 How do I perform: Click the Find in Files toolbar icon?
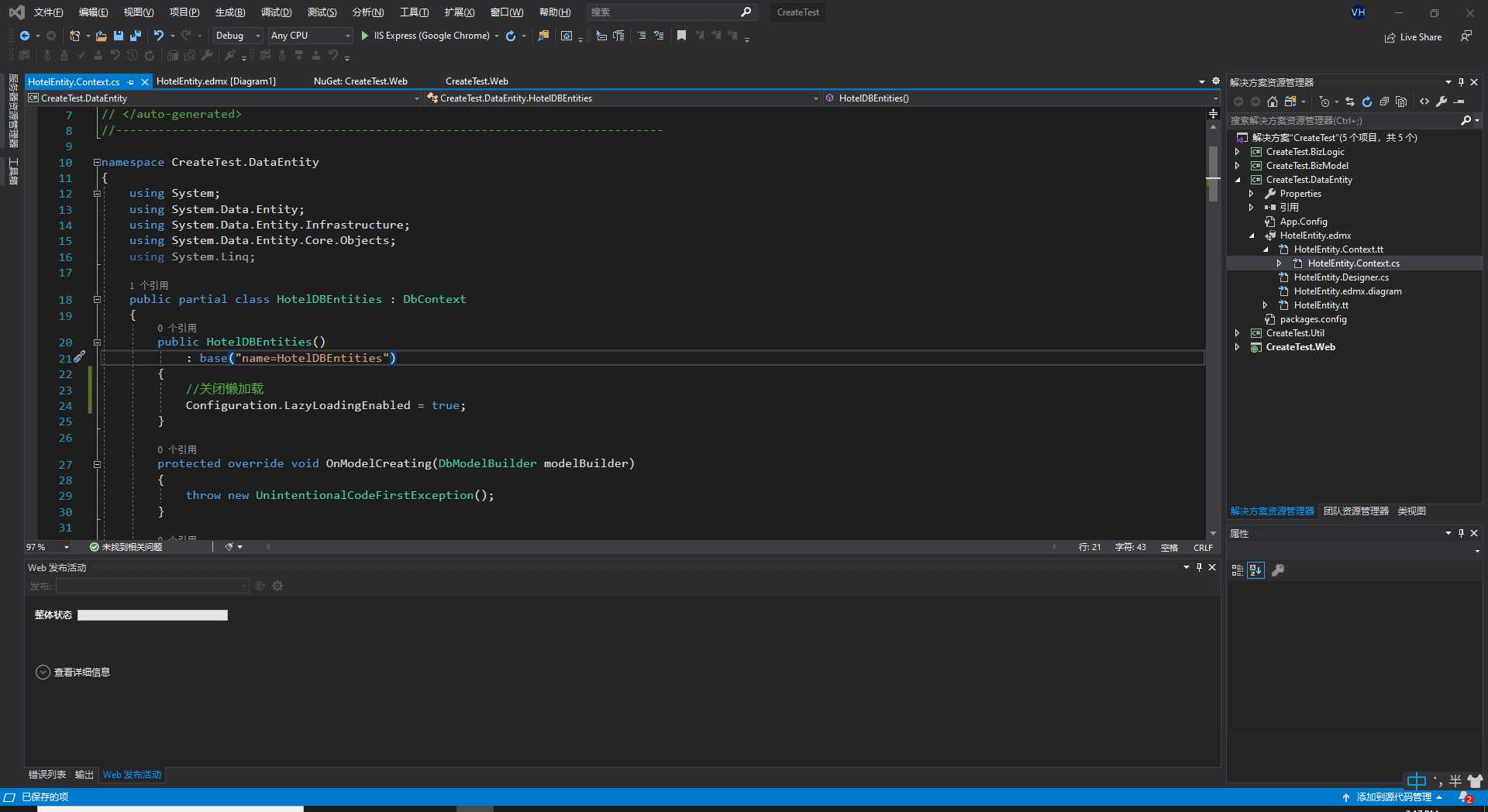(x=543, y=36)
